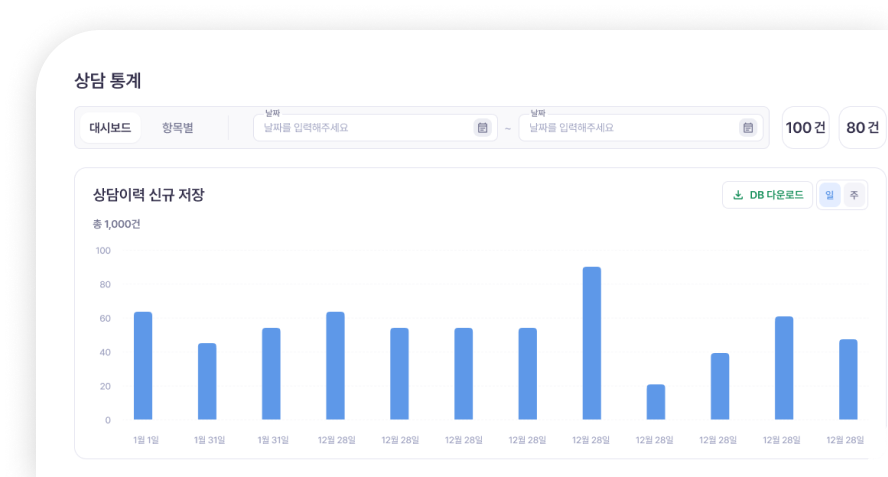888x477 pixels.
Task: Click the 총 1,000건 total count text
Action: (117, 224)
